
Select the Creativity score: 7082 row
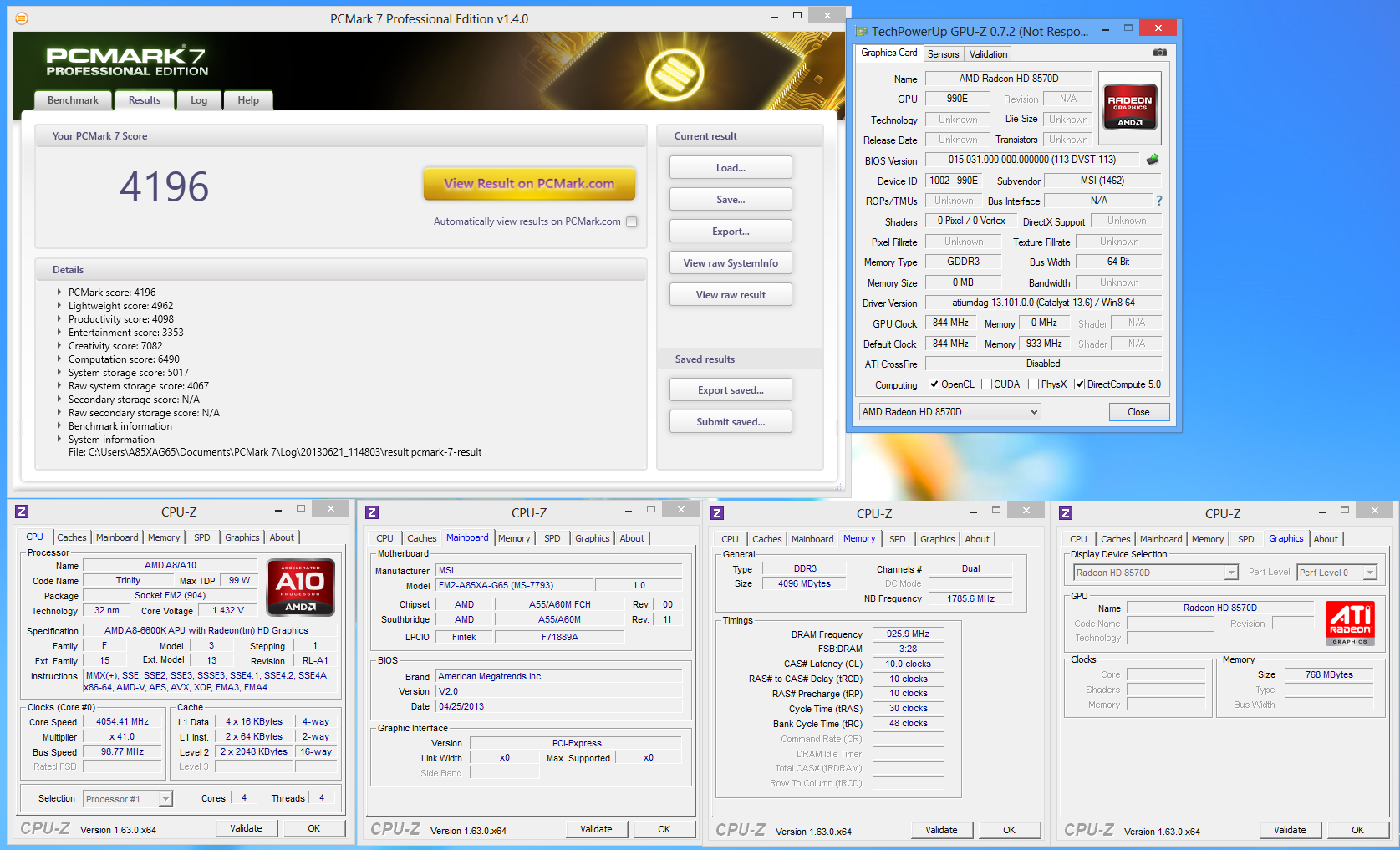pyautogui.click(x=115, y=346)
